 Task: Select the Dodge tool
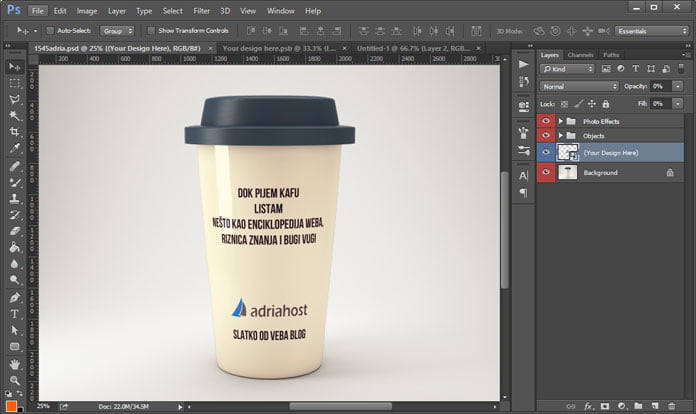click(x=15, y=280)
